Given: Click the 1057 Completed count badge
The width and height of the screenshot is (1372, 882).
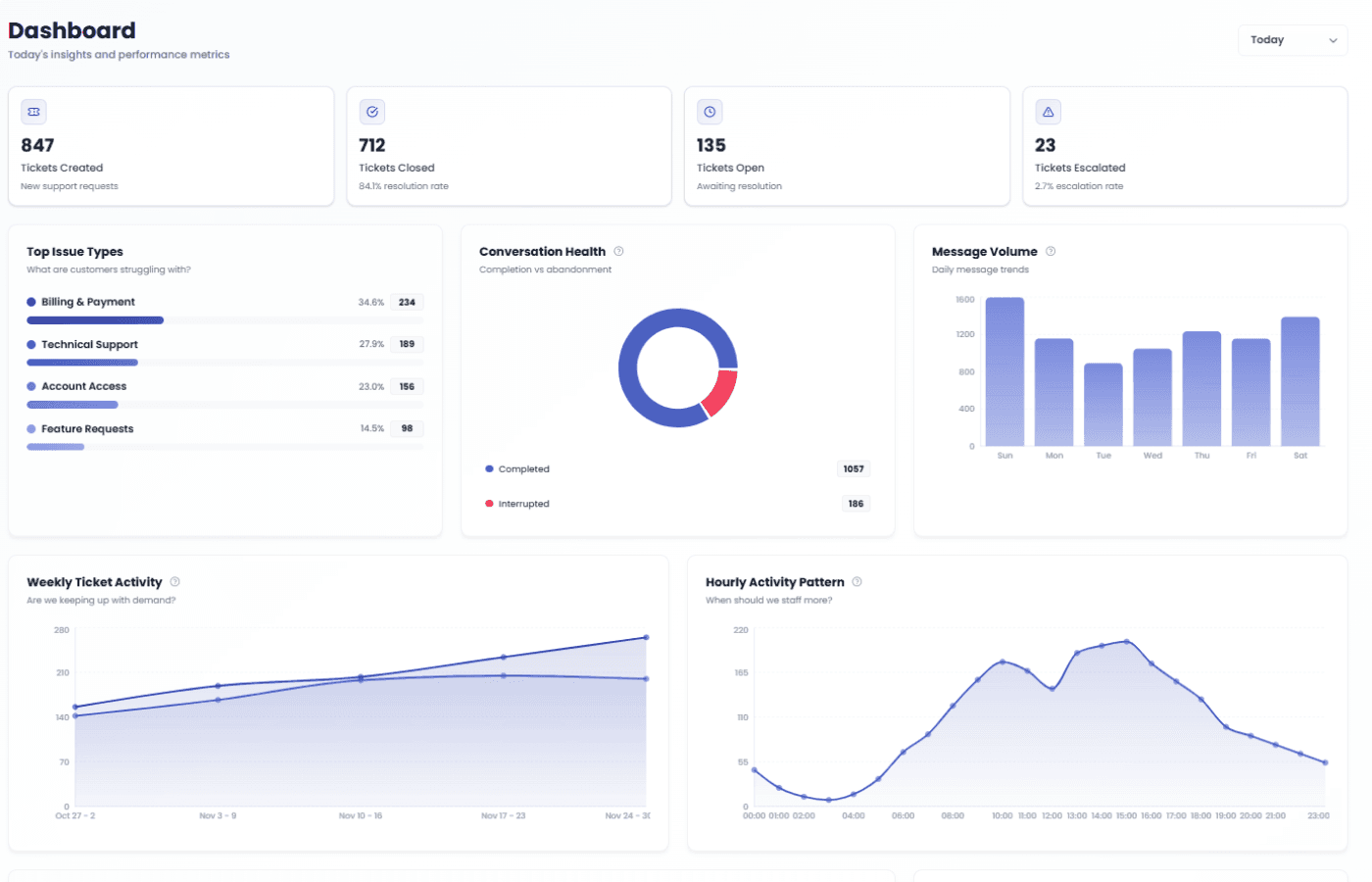Looking at the screenshot, I should click(x=853, y=468).
